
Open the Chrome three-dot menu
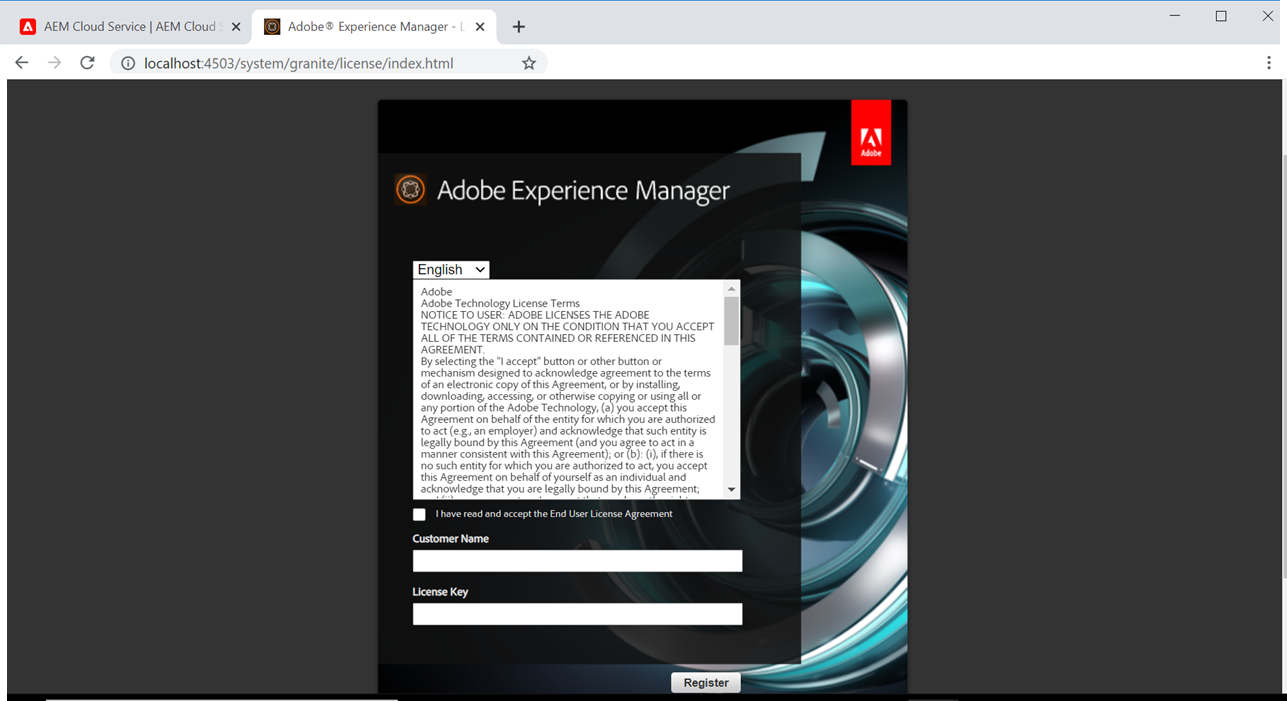1269,63
